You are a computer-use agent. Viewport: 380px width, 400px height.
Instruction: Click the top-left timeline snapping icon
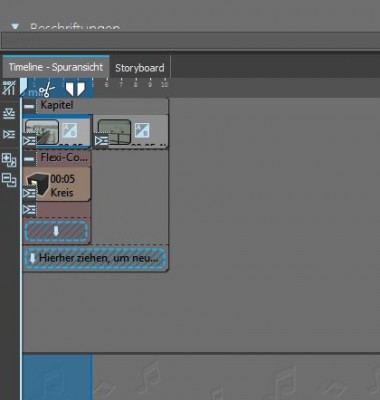9,88
